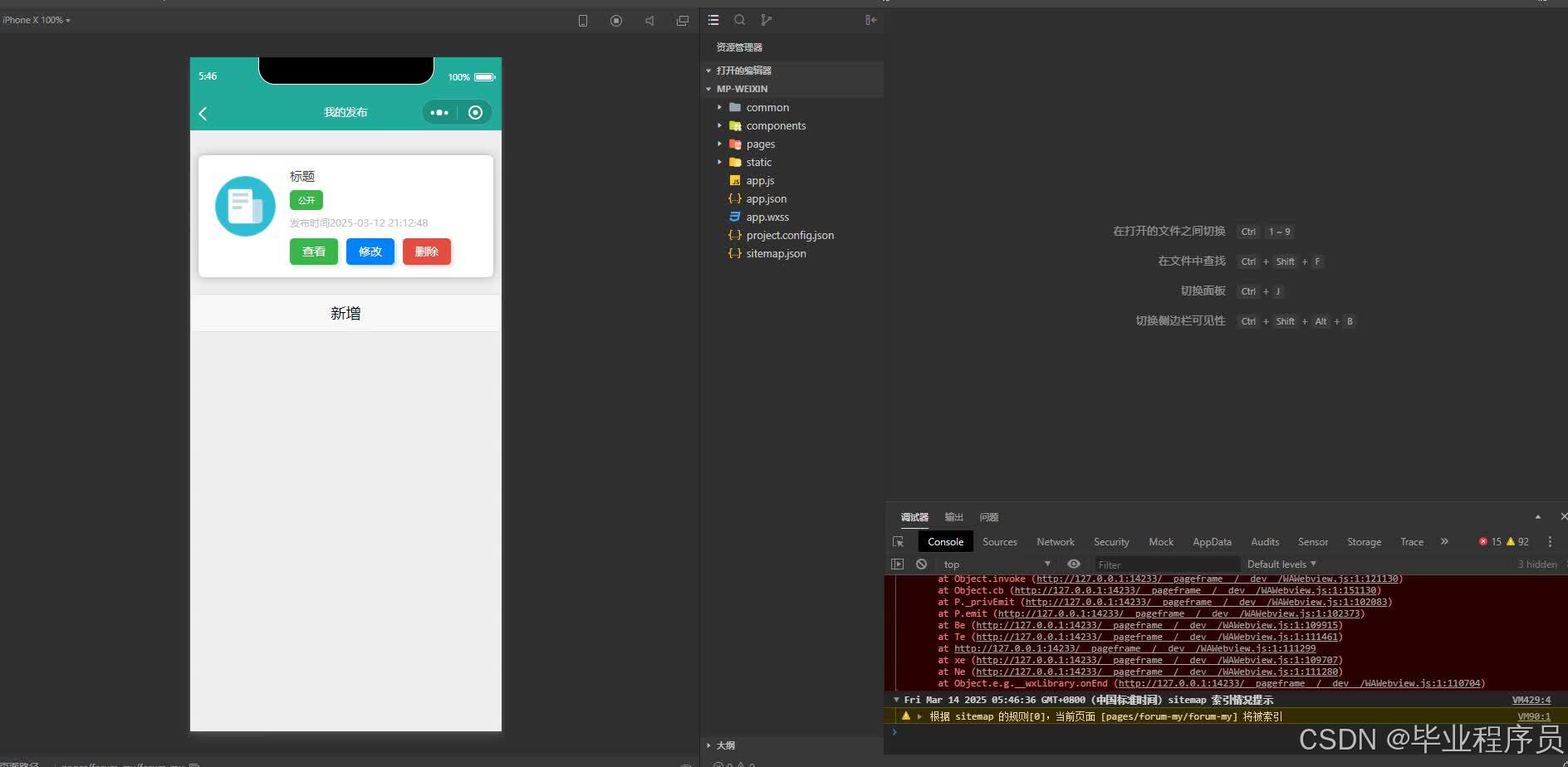Toggle the speaker mute icon in simulator toolbar
1568x767 pixels.
coord(649,21)
